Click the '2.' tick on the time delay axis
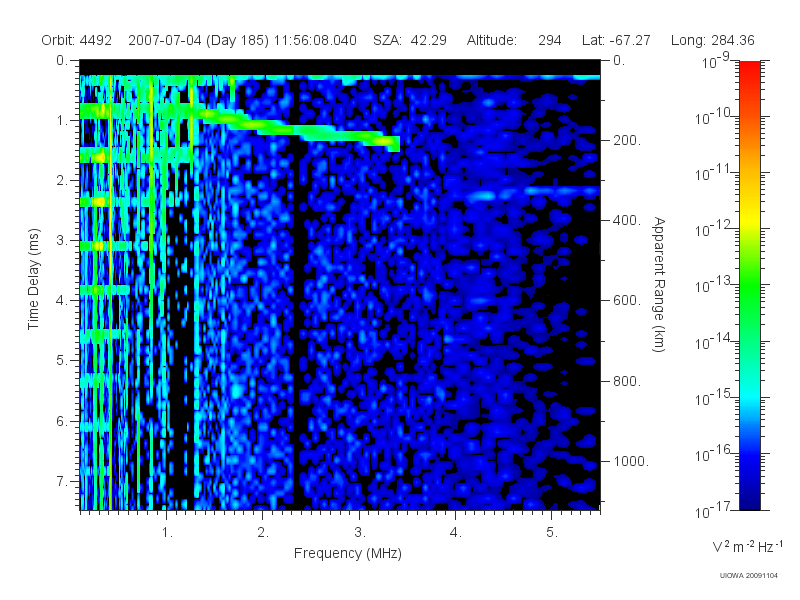The height and width of the screenshot is (600, 800). [x=62, y=181]
